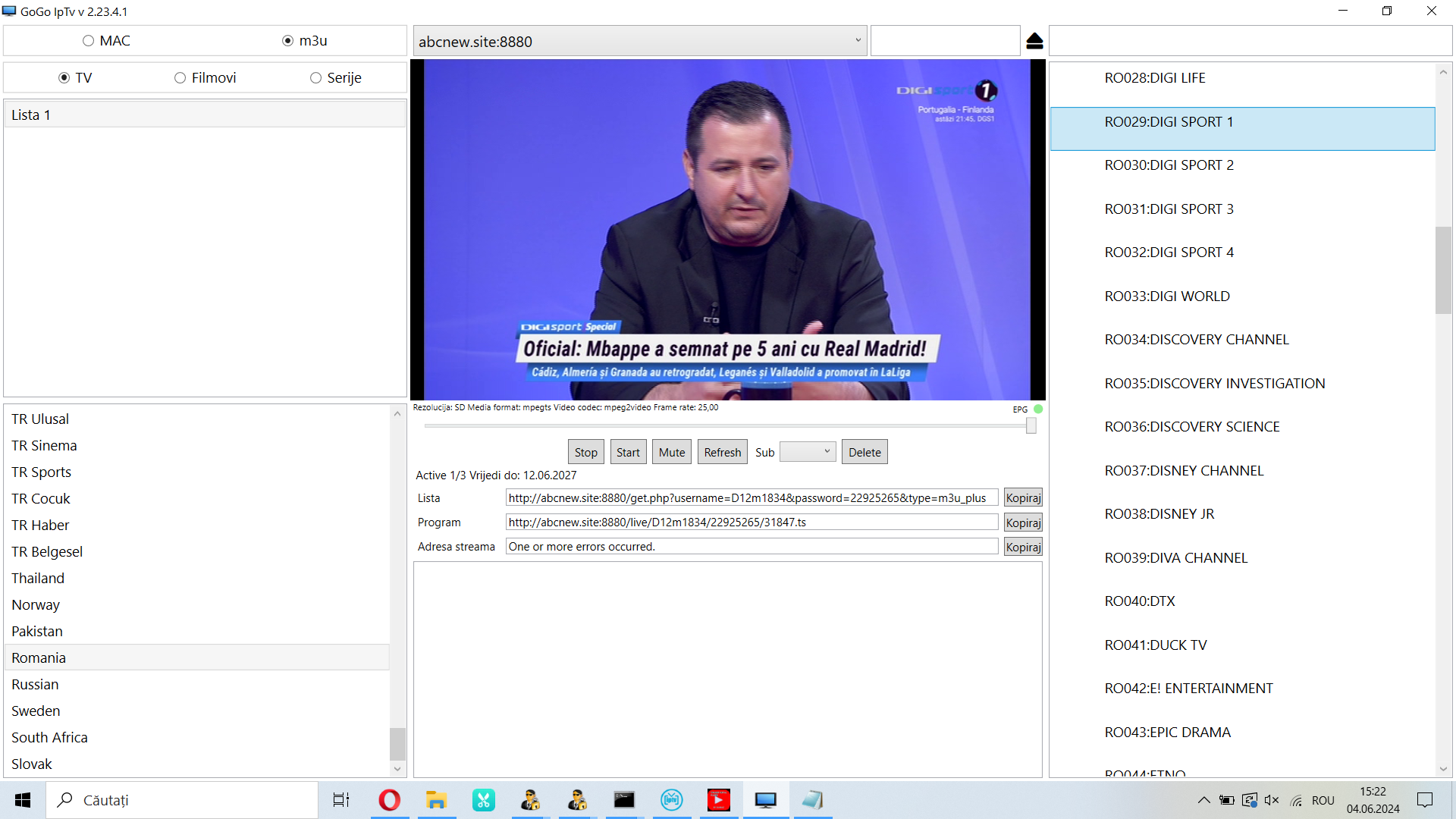Open the GoGo IpTv monitor icon in taskbar

[765, 800]
